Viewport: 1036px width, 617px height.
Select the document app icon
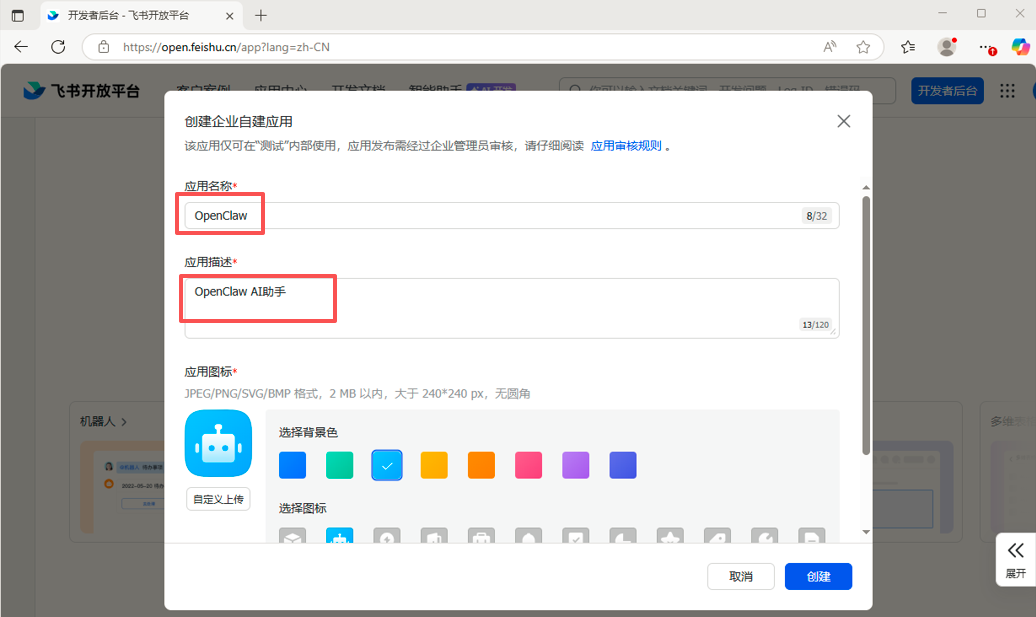(x=811, y=537)
